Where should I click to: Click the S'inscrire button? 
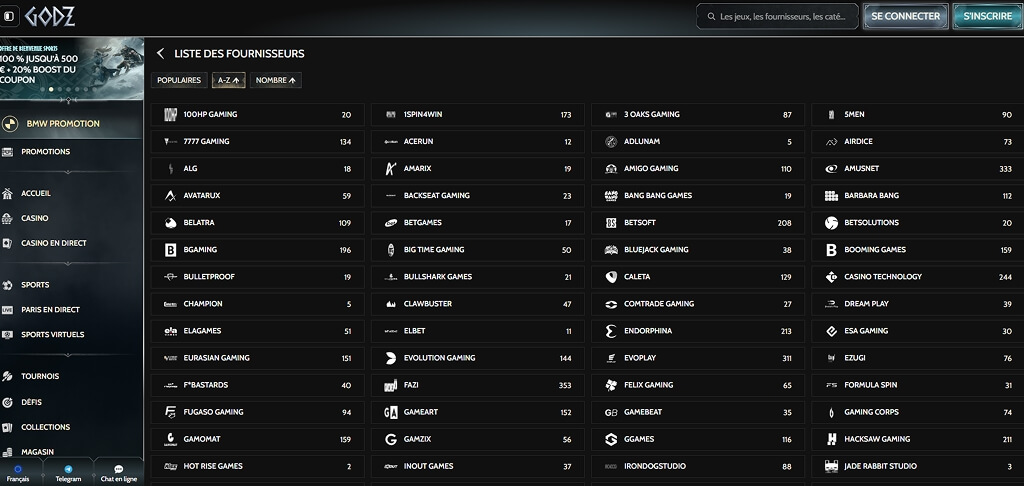(987, 16)
